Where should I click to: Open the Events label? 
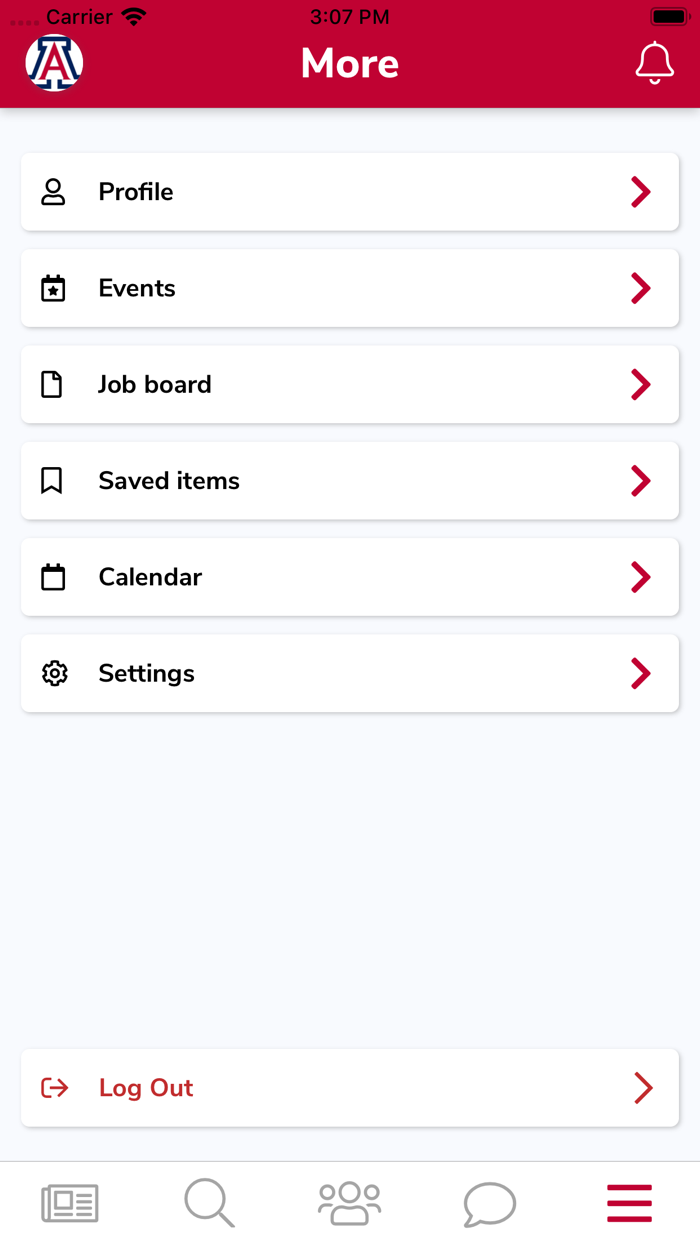pyautogui.click(x=137, y=288)
